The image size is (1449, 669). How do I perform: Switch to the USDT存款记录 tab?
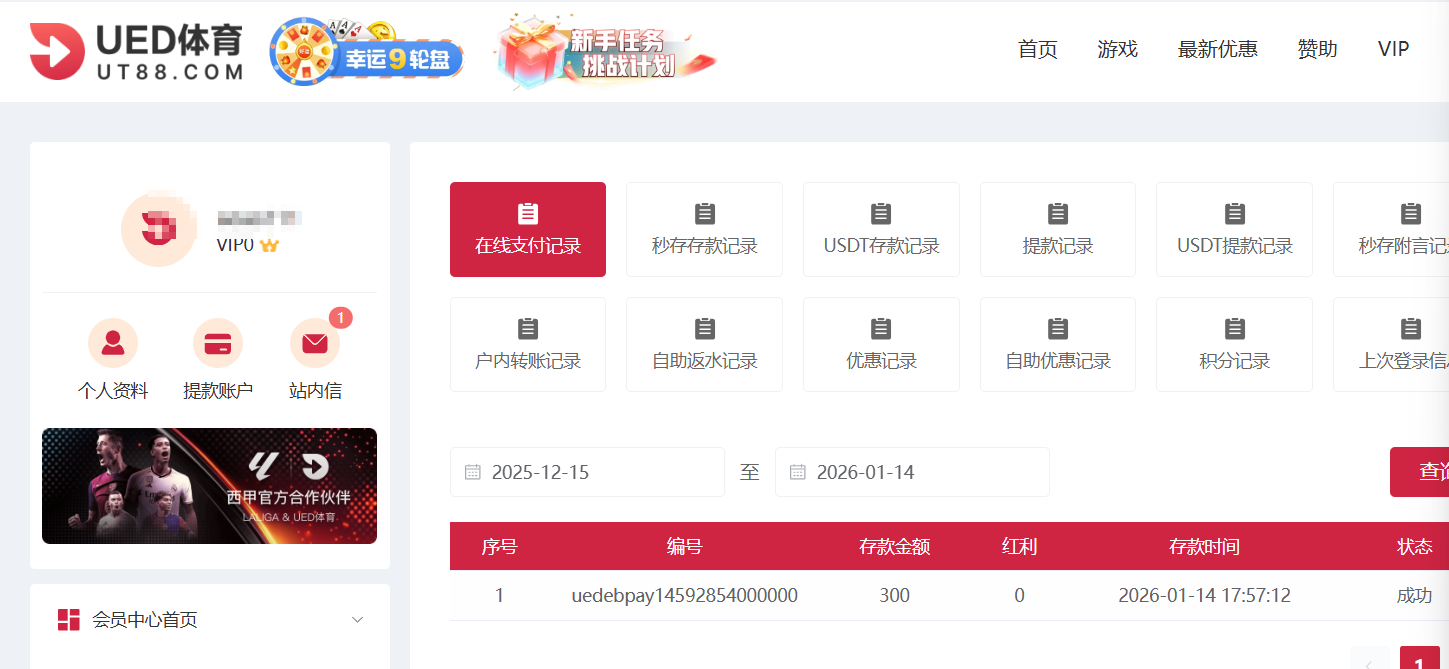click(x=881, y=229)
